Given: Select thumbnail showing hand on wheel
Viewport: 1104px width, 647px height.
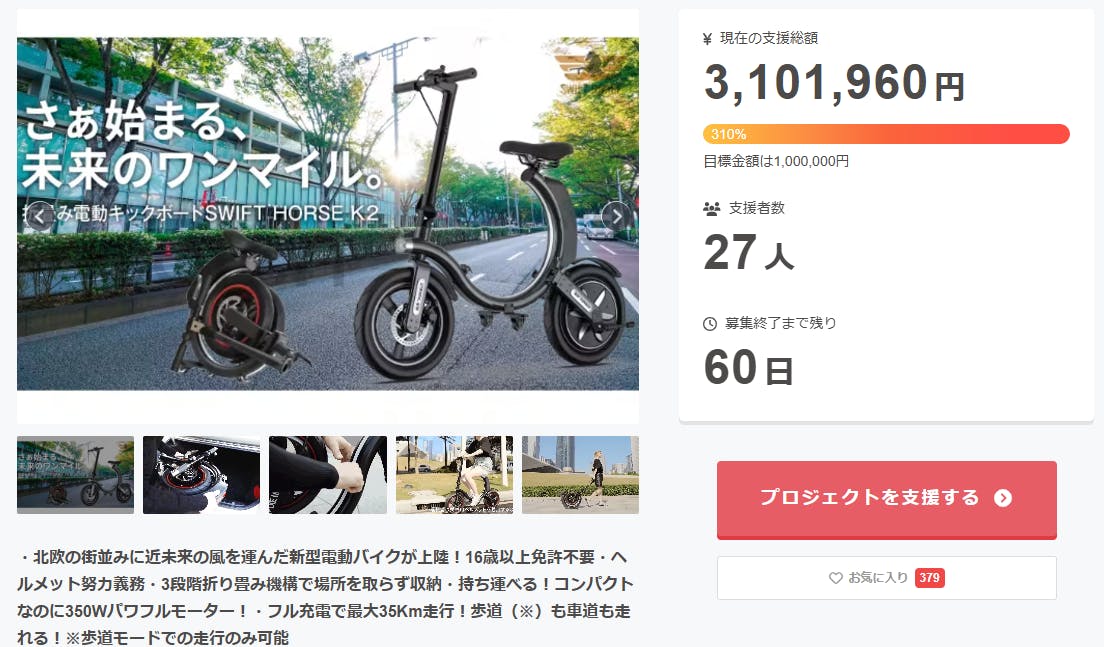Looking at the screenshot, I should click(327, 475).
